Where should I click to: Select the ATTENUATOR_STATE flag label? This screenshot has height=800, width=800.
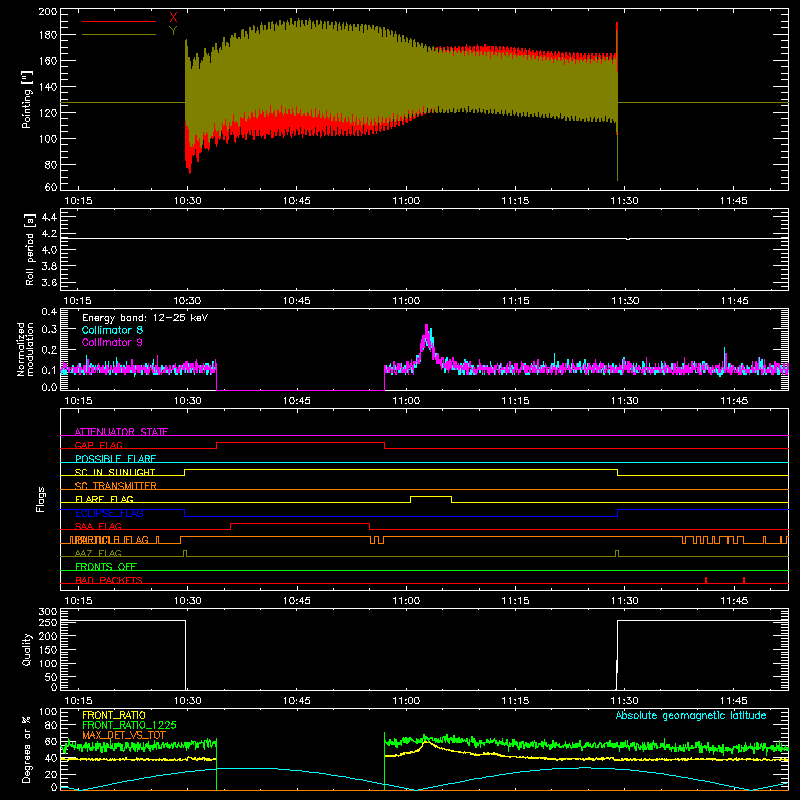(121, 432)
